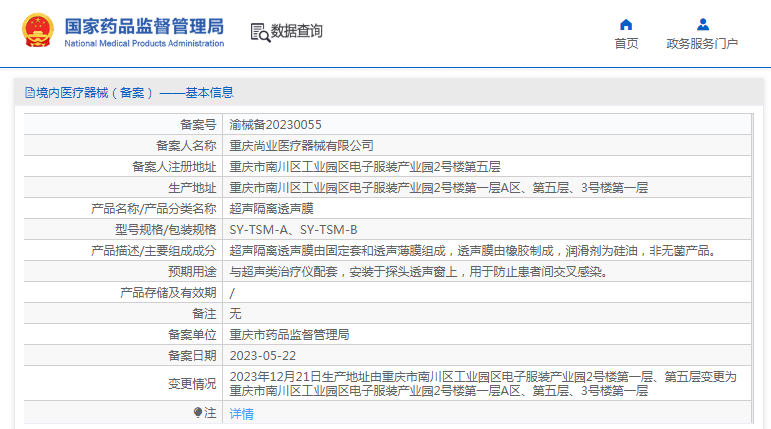Select the 备案日期 label cell
This screenshot has height=429, width=771.
123,356
